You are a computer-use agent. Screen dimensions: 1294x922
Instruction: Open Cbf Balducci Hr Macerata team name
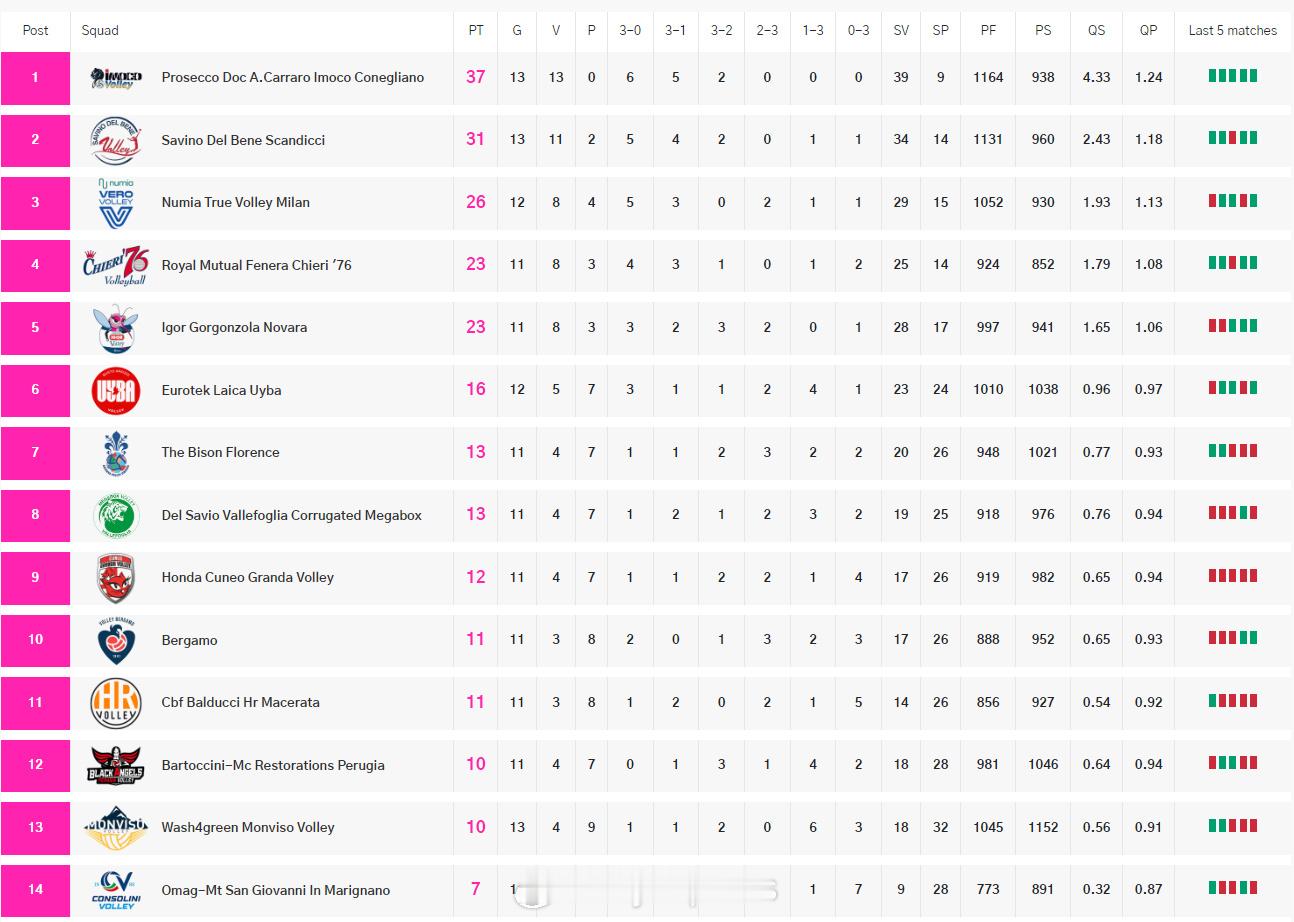pos(241,703)
